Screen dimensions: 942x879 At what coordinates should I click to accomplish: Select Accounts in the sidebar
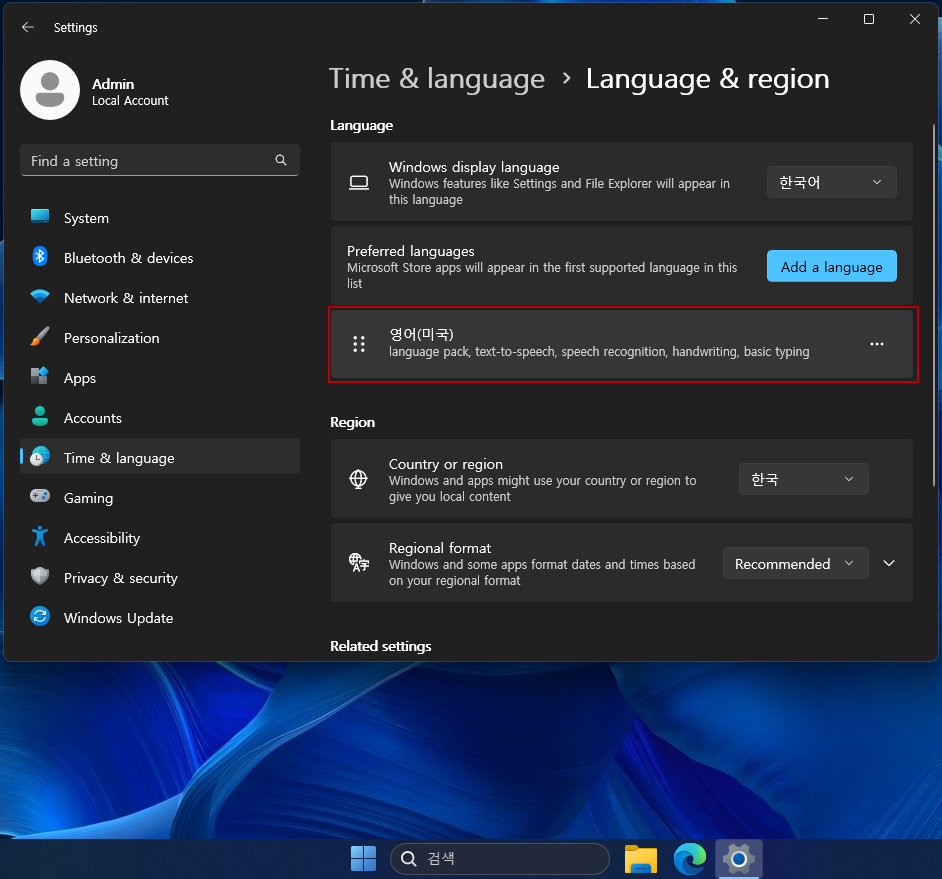(x=160, y=418)
